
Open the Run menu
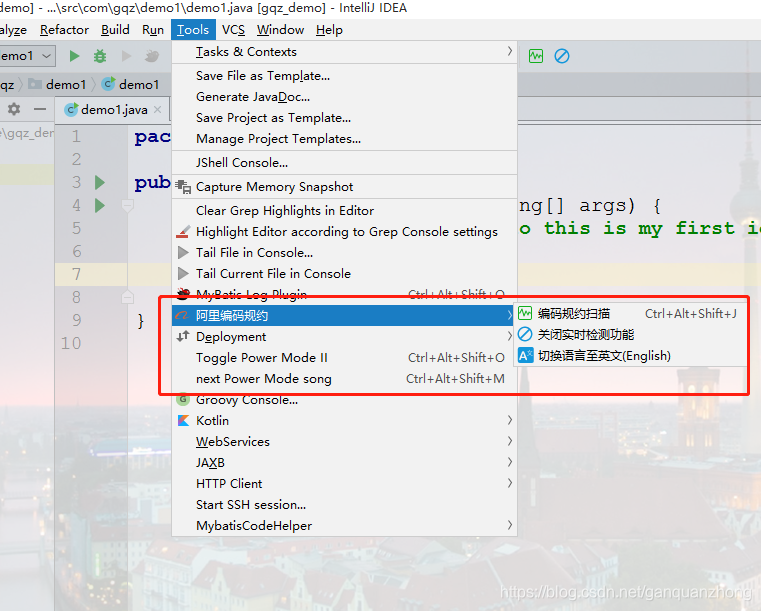coord(152,30)
